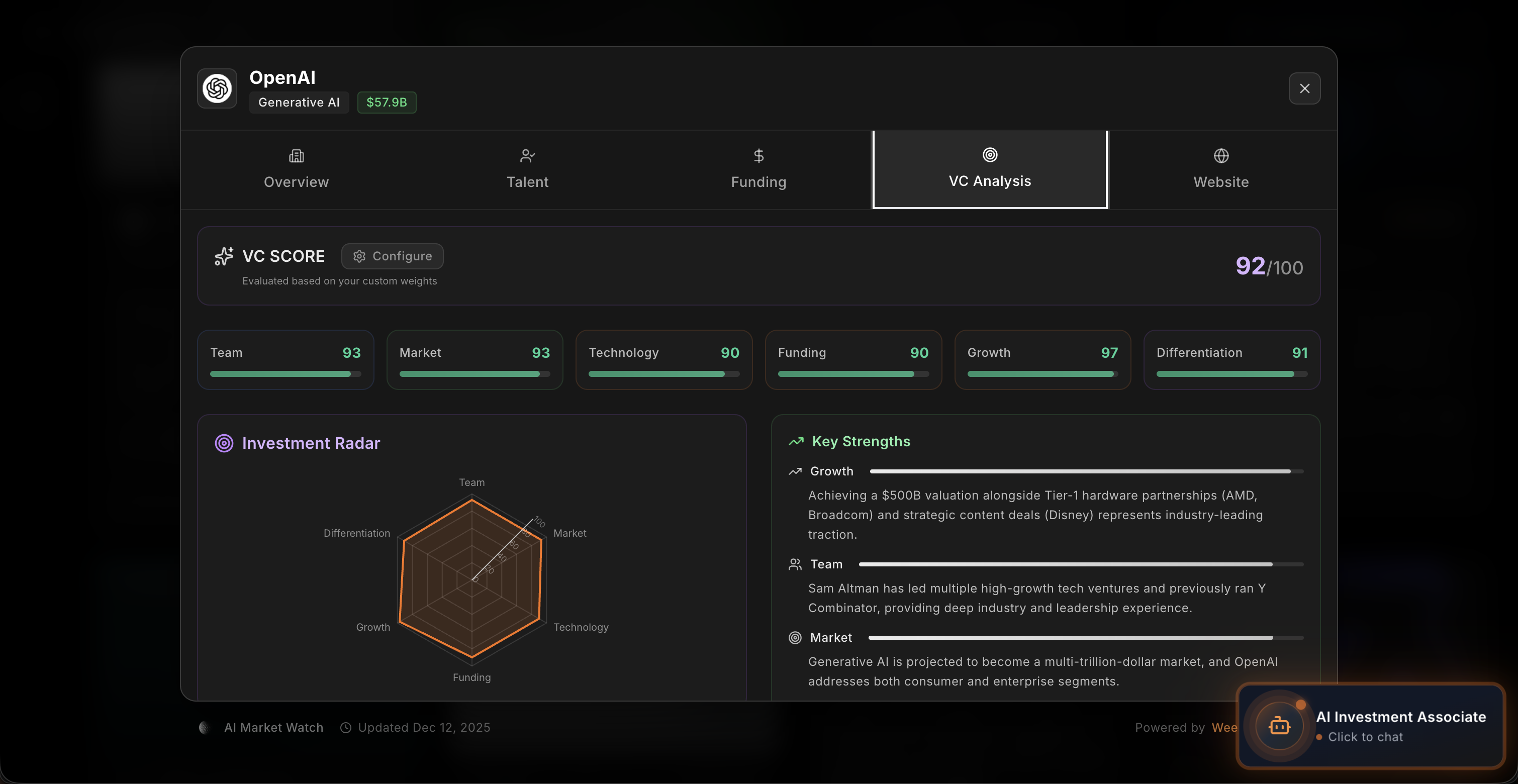Click the Sam Altman strength description
The width and height of the screenshot is (1518, 784).
(x=1036, y=598)
